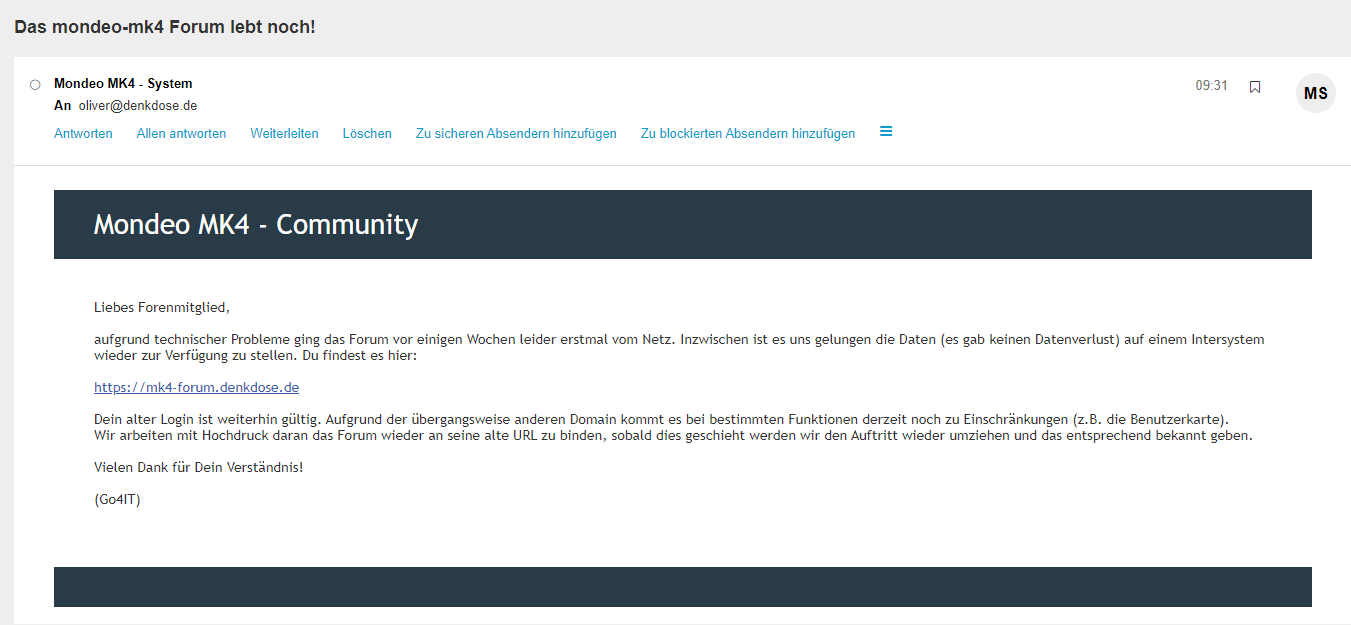
Task: Click the email subject heading
Action: coord(165,27)
